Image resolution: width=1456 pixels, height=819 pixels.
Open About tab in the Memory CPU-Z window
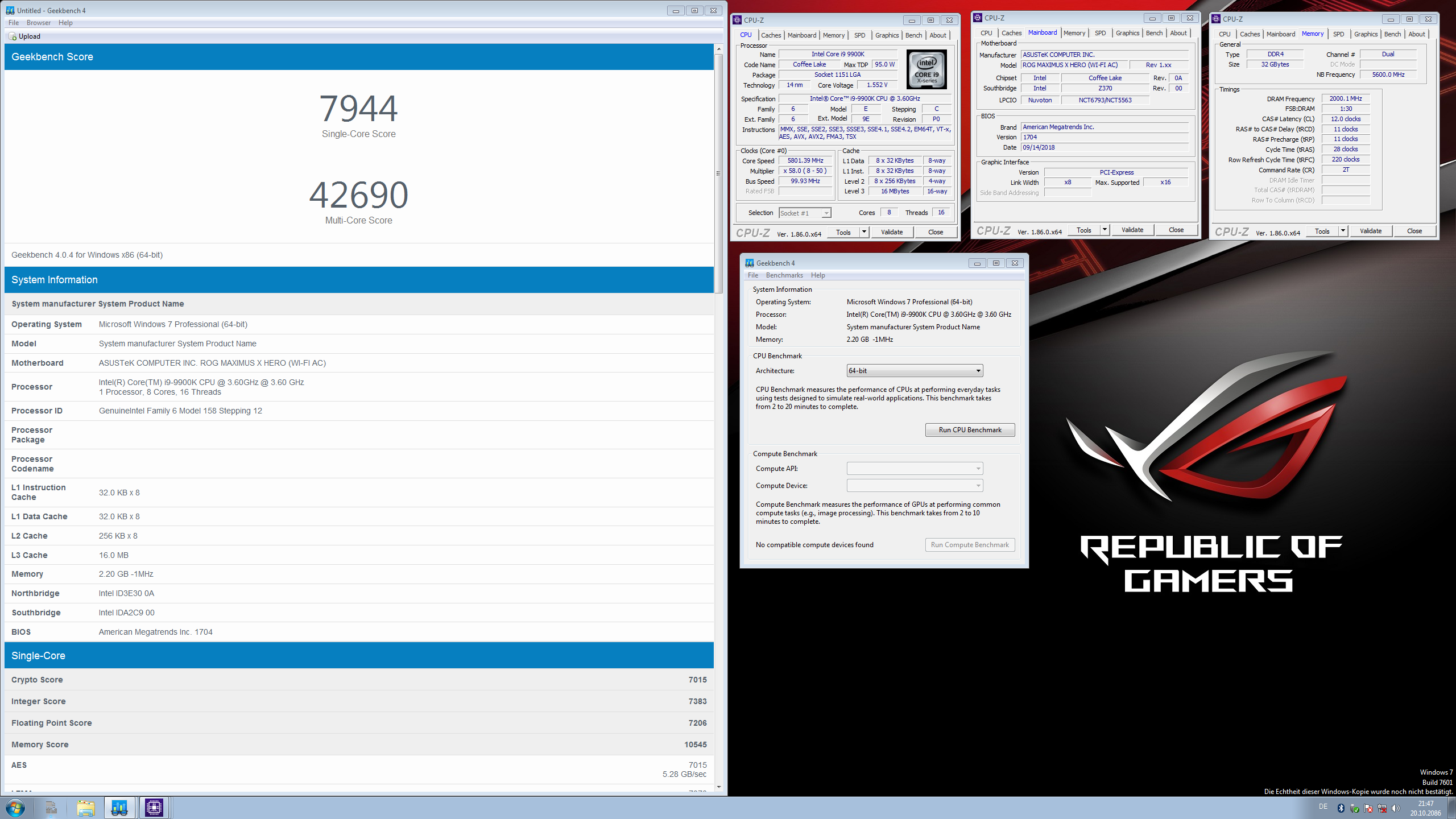click(1416, 34)
